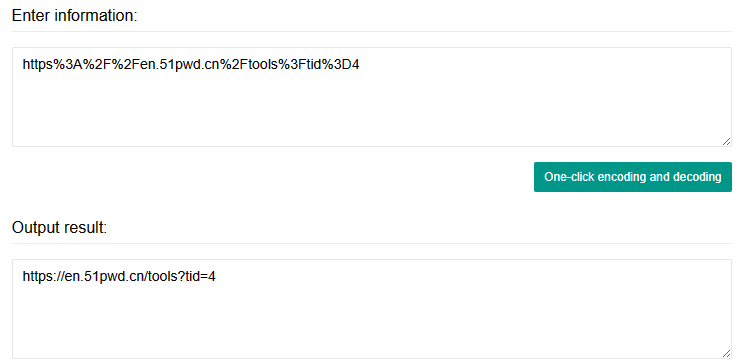Click the input textarea resize grip icon
Screen dimensions: 742x364
[x=726, y=142]
